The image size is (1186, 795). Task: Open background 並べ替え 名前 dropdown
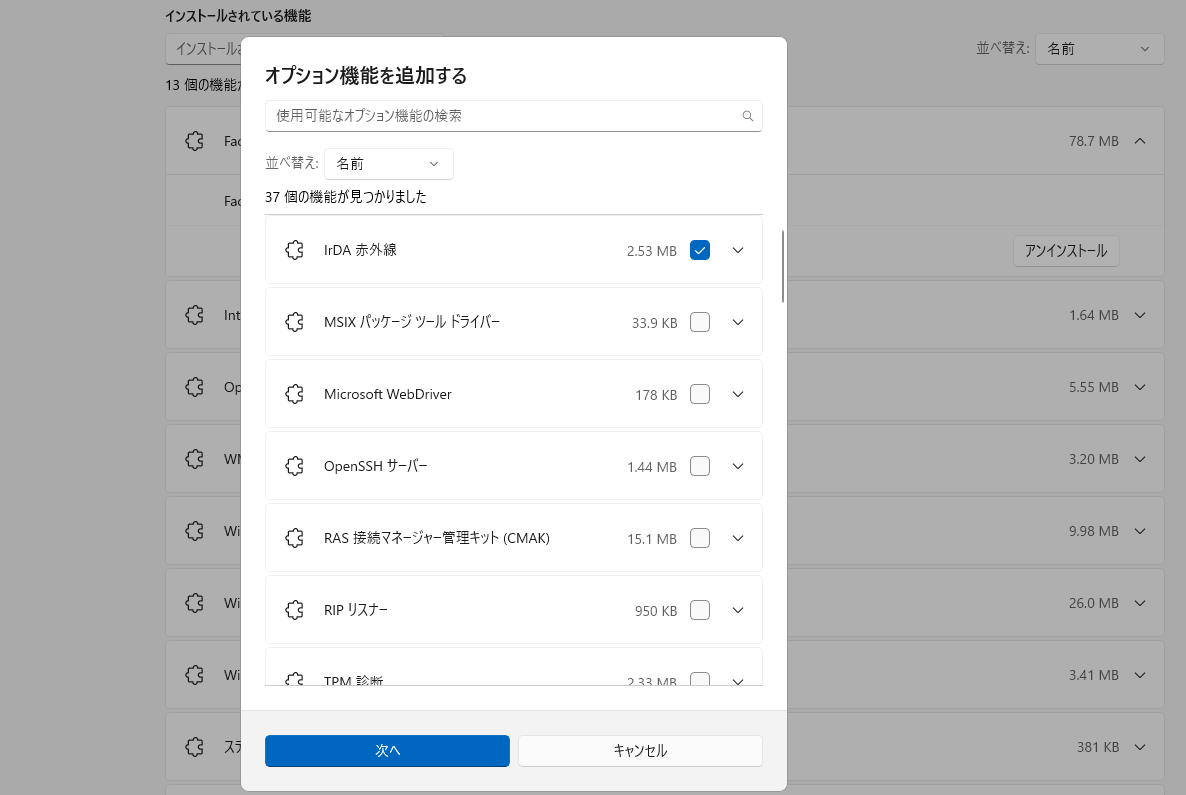coord(1099,48)
